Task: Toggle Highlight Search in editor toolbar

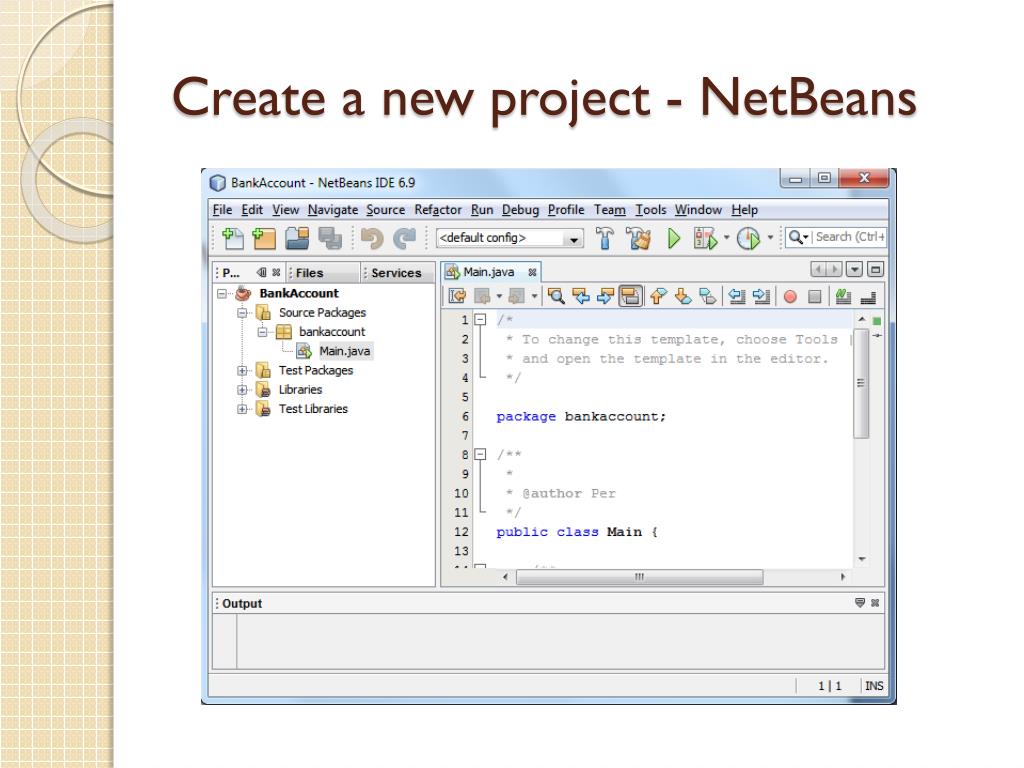Action: (x=630, y=296)
